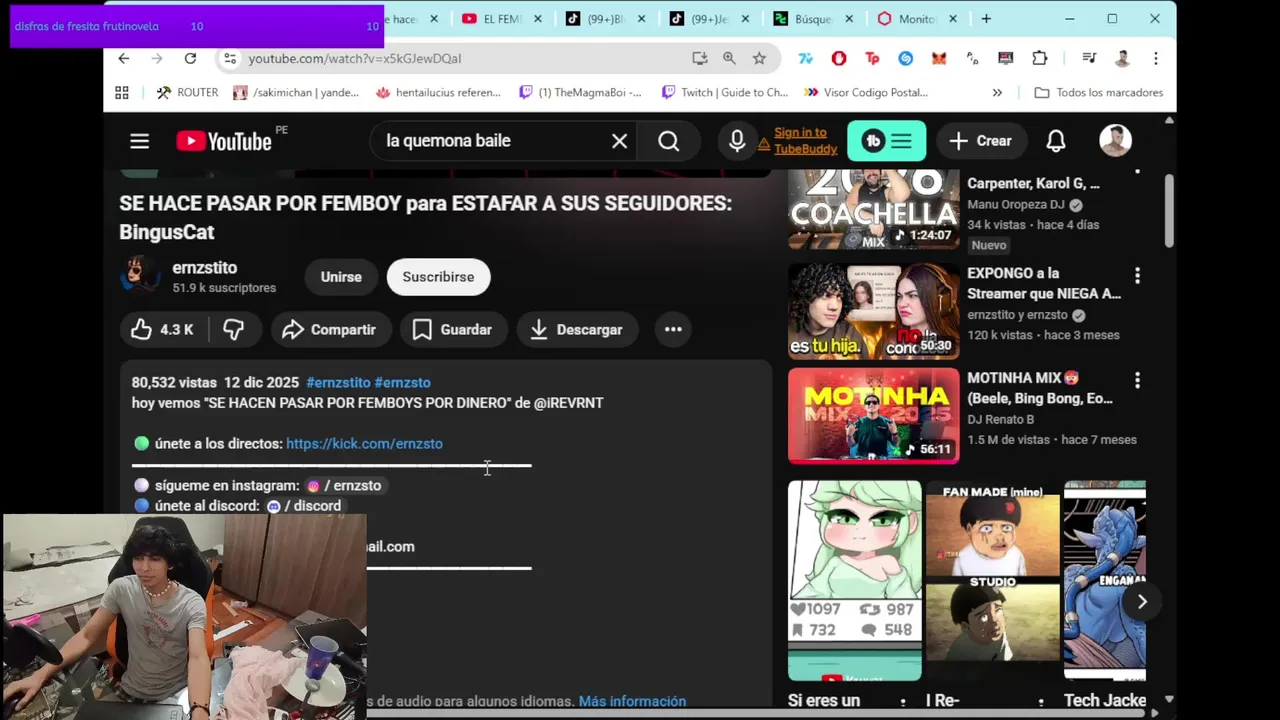This screenshot has width=1280, height=720.
Task: Like the video with thumbs up
Action: 161,330
